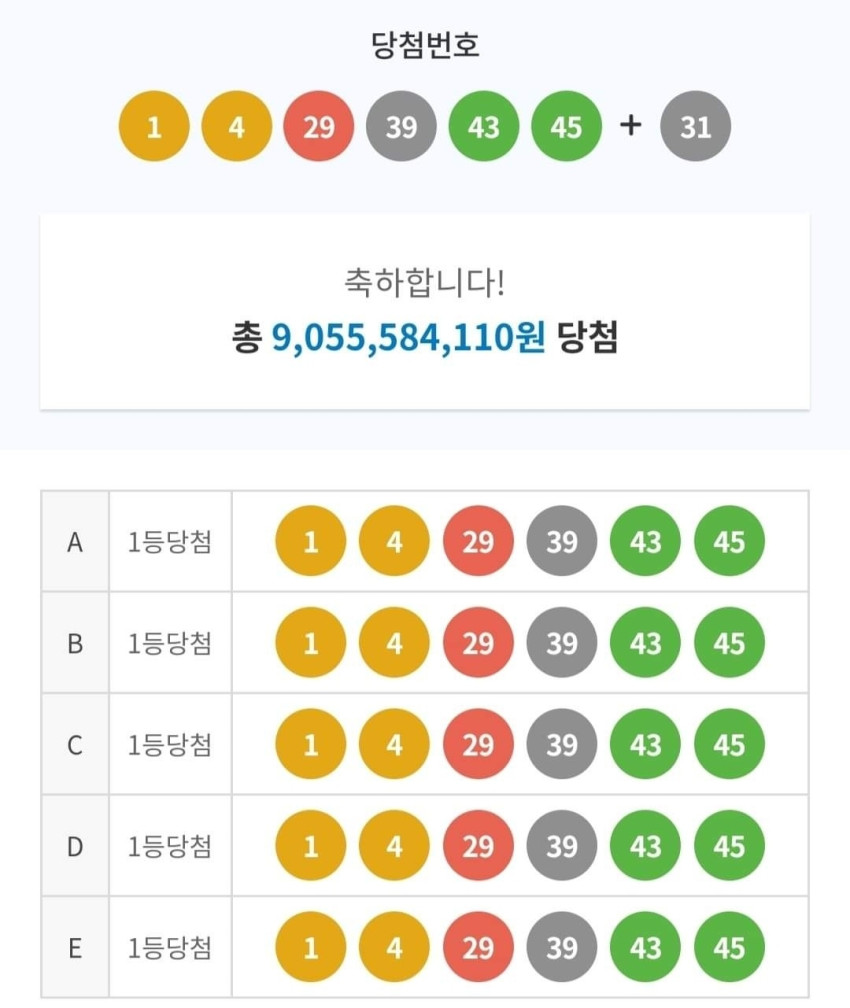Image resolution: width=850 pixels, height=1008 pixels.
Task: Click the row E label cell
Action: (75, 948)
